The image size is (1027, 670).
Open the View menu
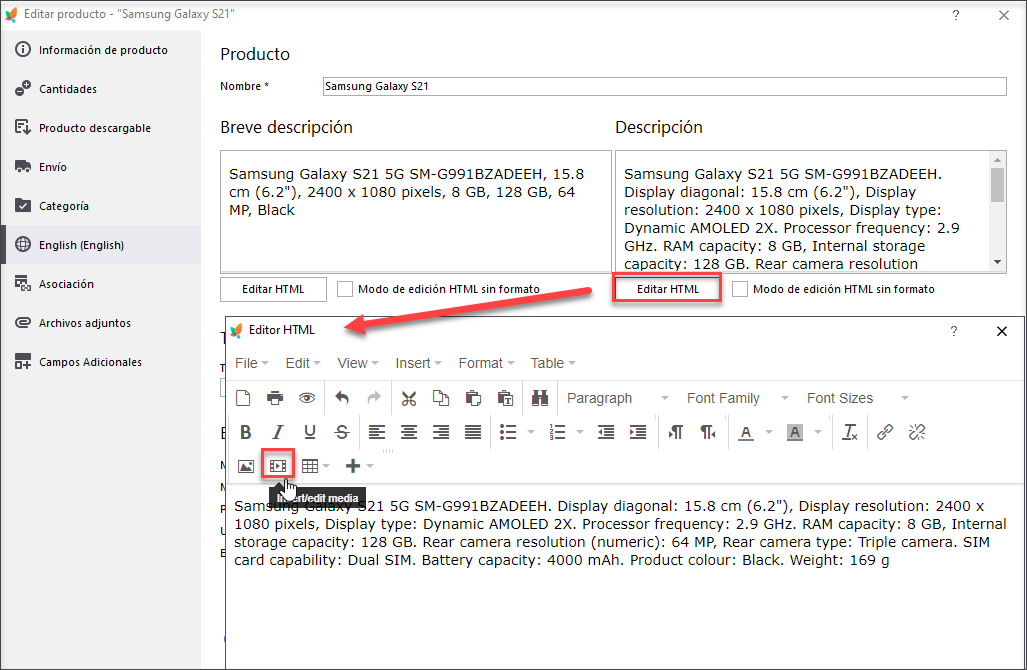click(358, 363)
